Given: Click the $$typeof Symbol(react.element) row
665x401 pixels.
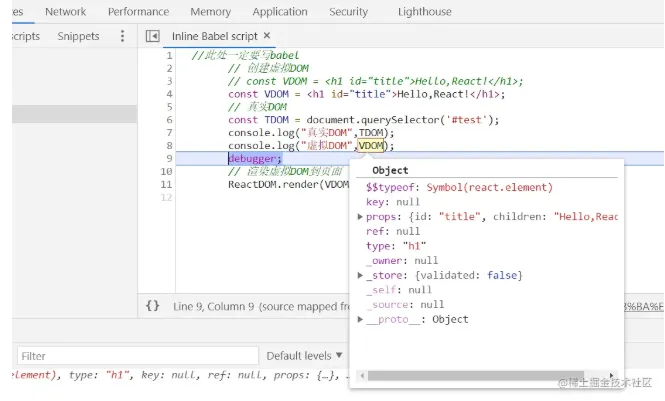Looking at the screenshot, I should (459, 187).
